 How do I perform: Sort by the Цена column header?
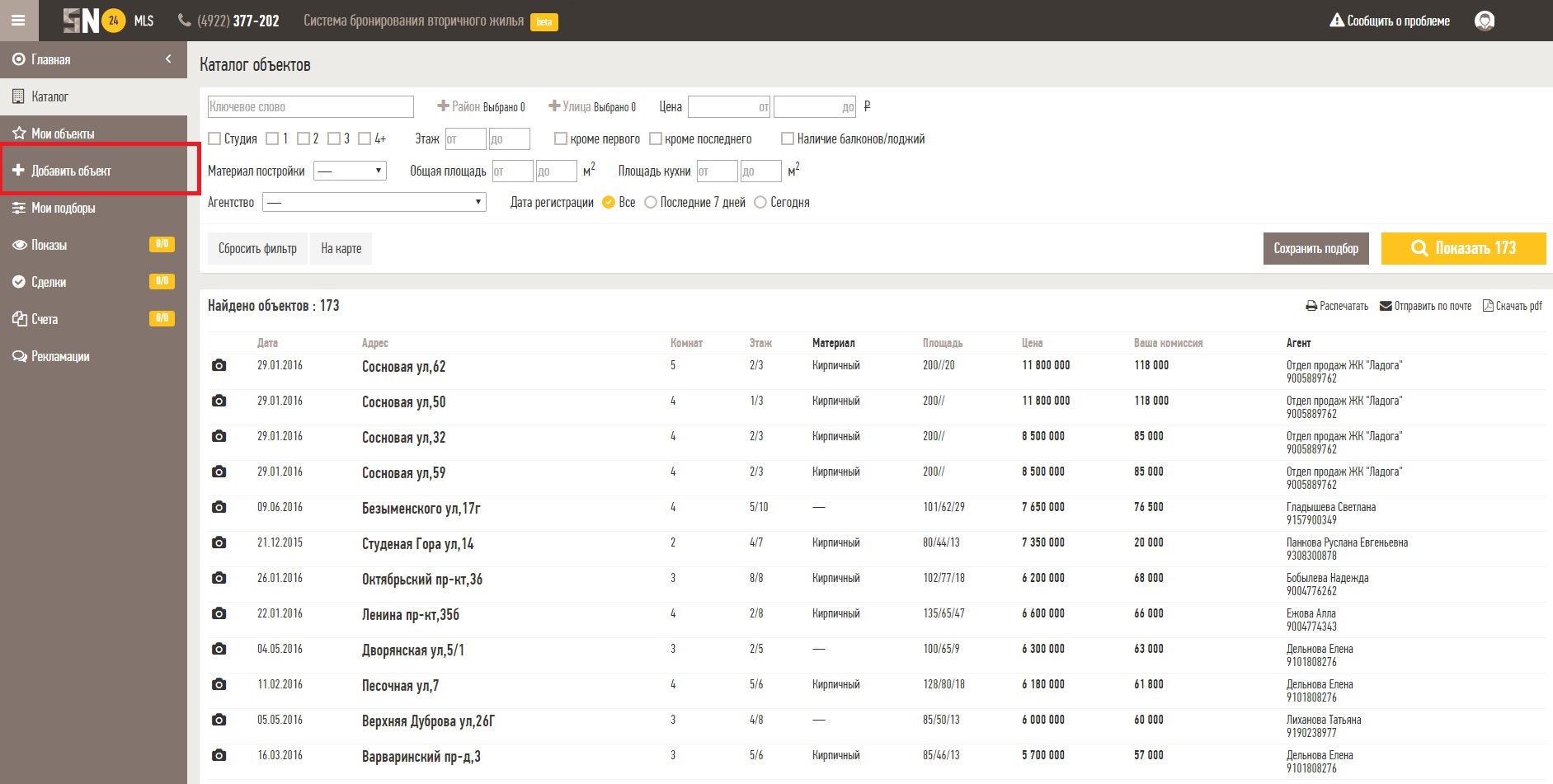coord(1032,343)
